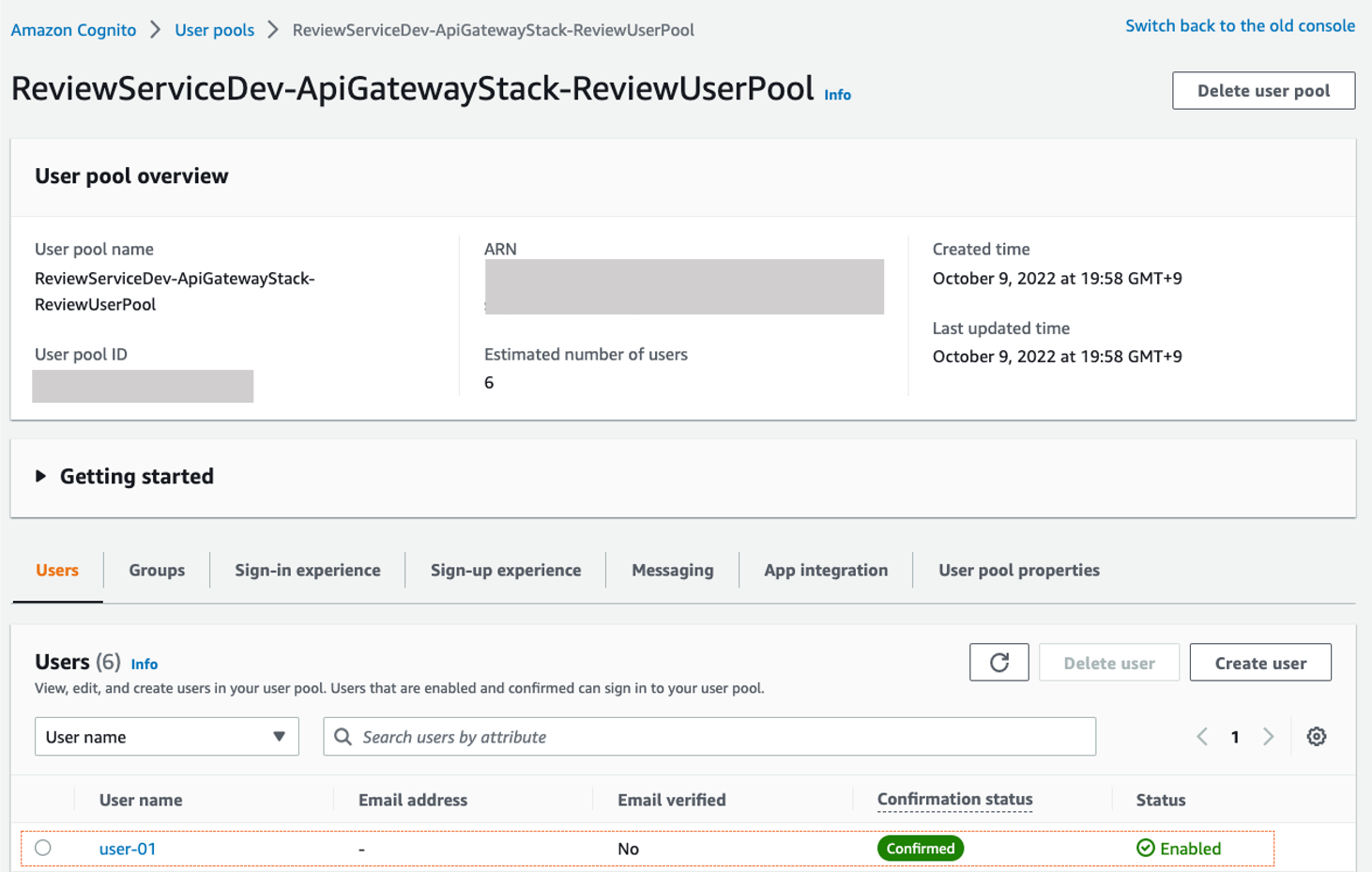Screen dimensions: 1372x872
Task: Open the Sign-up experience tab
Action: pyautogui.click(x=506, y=570)
